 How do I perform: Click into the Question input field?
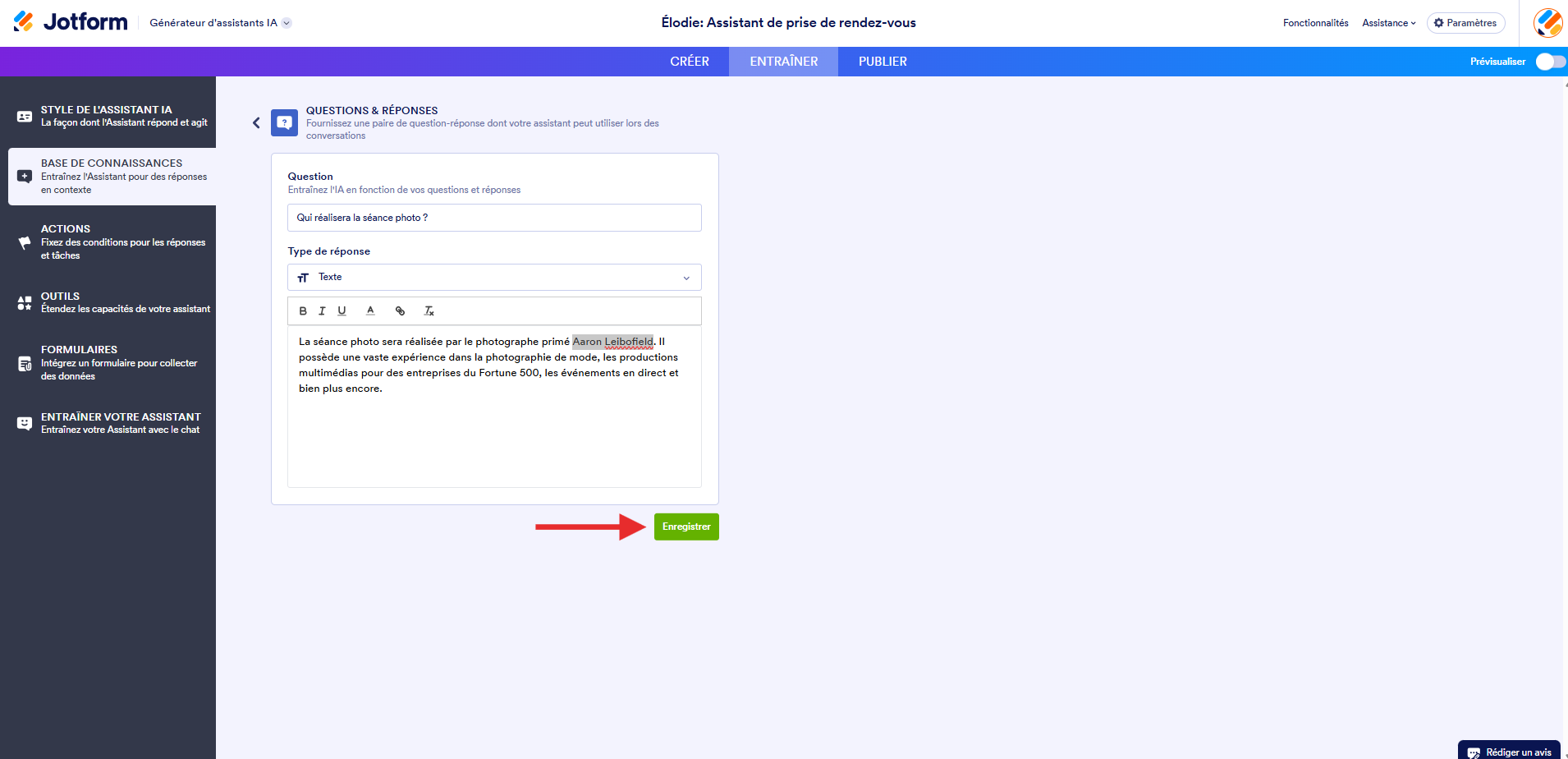point(494,218)
